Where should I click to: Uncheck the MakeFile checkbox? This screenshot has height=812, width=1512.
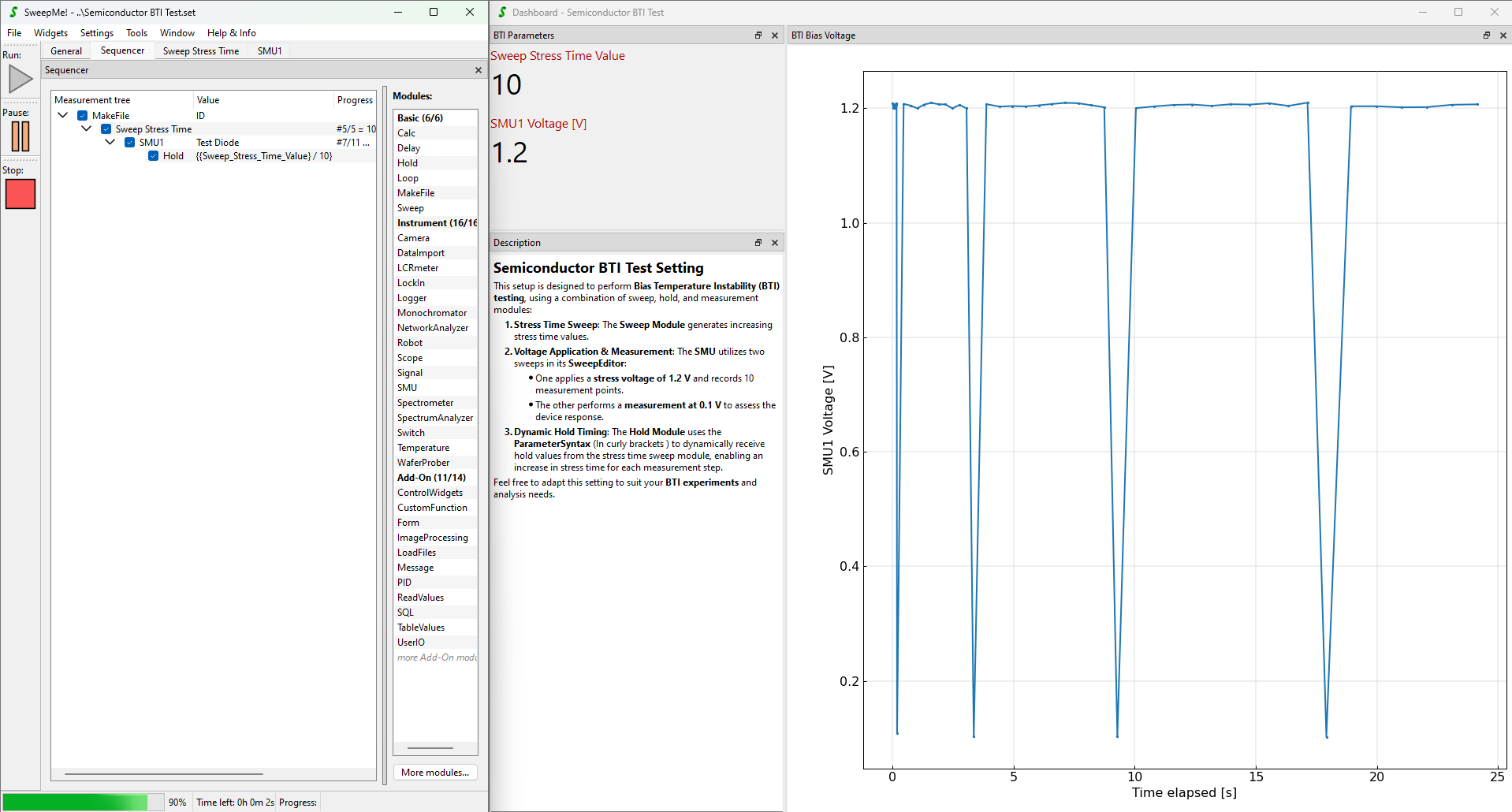coord(83,116)
